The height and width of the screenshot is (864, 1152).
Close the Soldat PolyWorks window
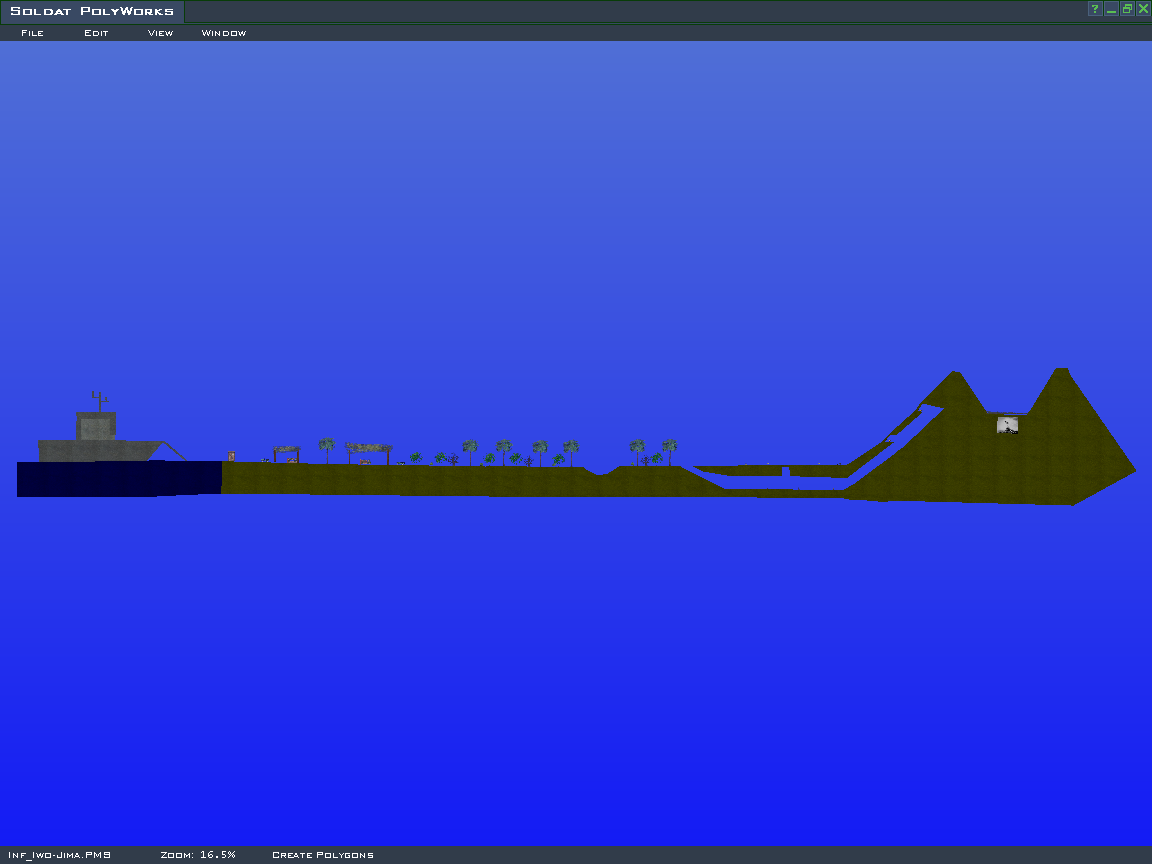click(x=1143, y=9)
